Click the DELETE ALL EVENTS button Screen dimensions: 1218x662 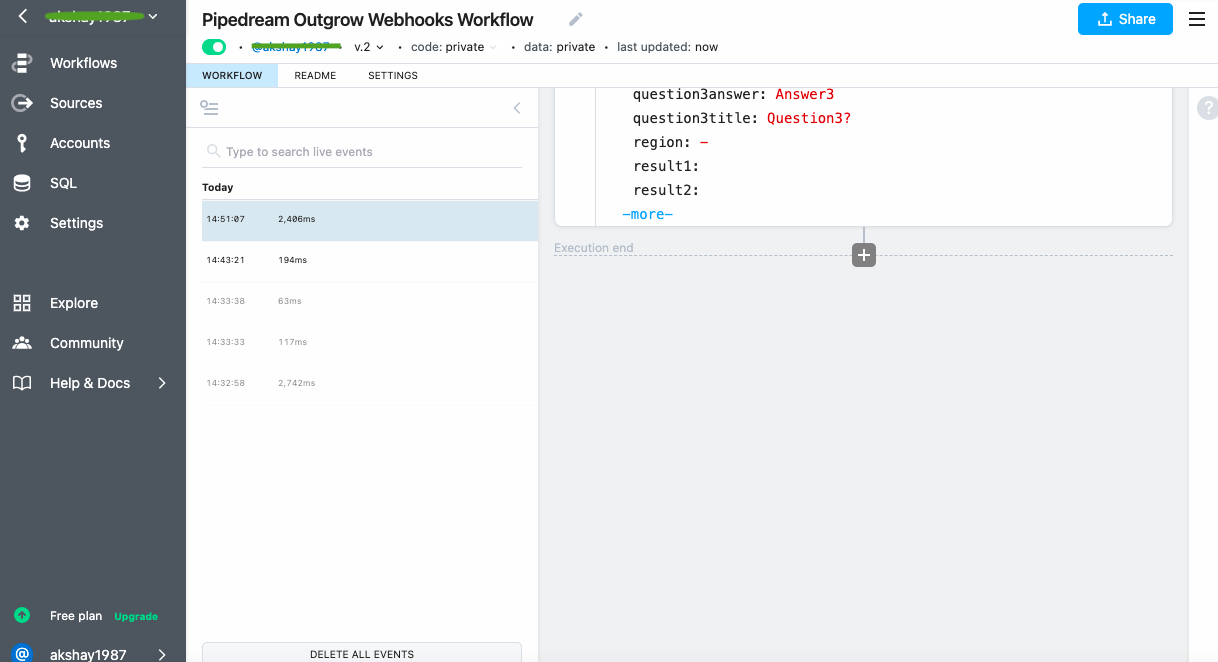(362, 653)
